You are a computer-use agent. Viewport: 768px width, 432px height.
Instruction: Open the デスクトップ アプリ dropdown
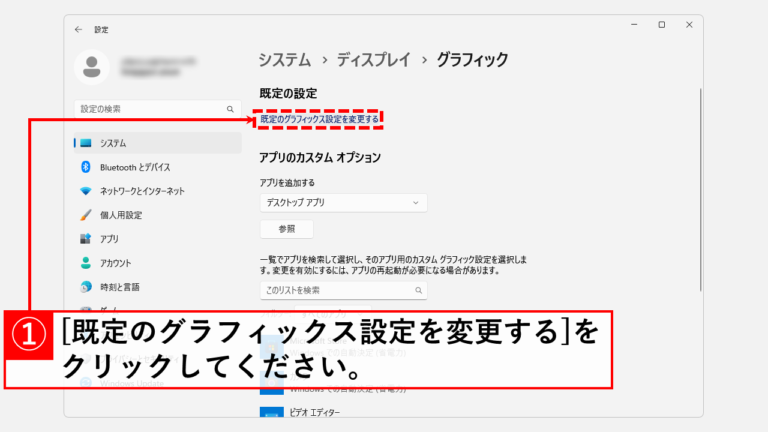click(x=343, y=203)
